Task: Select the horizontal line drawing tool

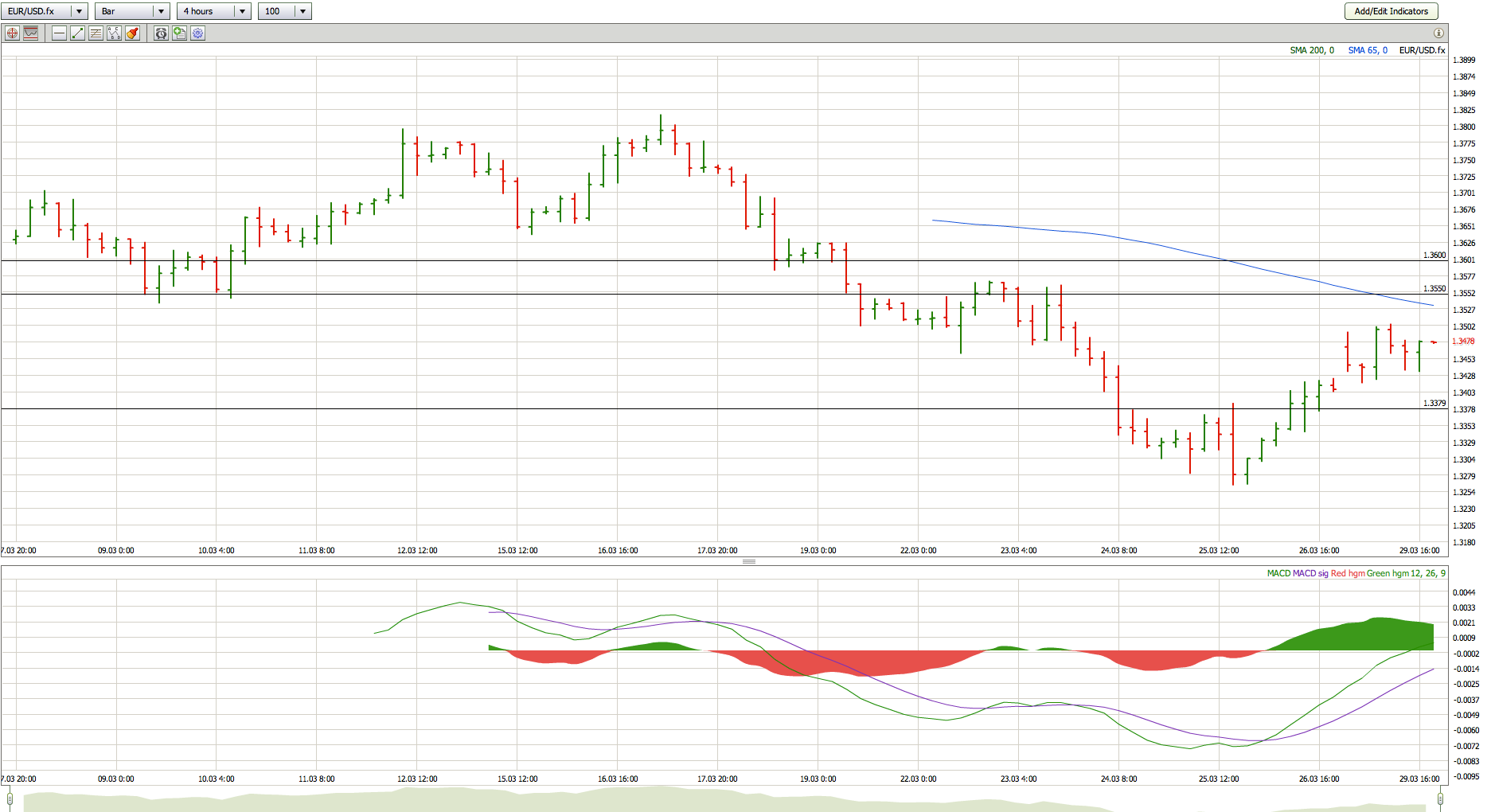Action: tap(59, 33)
